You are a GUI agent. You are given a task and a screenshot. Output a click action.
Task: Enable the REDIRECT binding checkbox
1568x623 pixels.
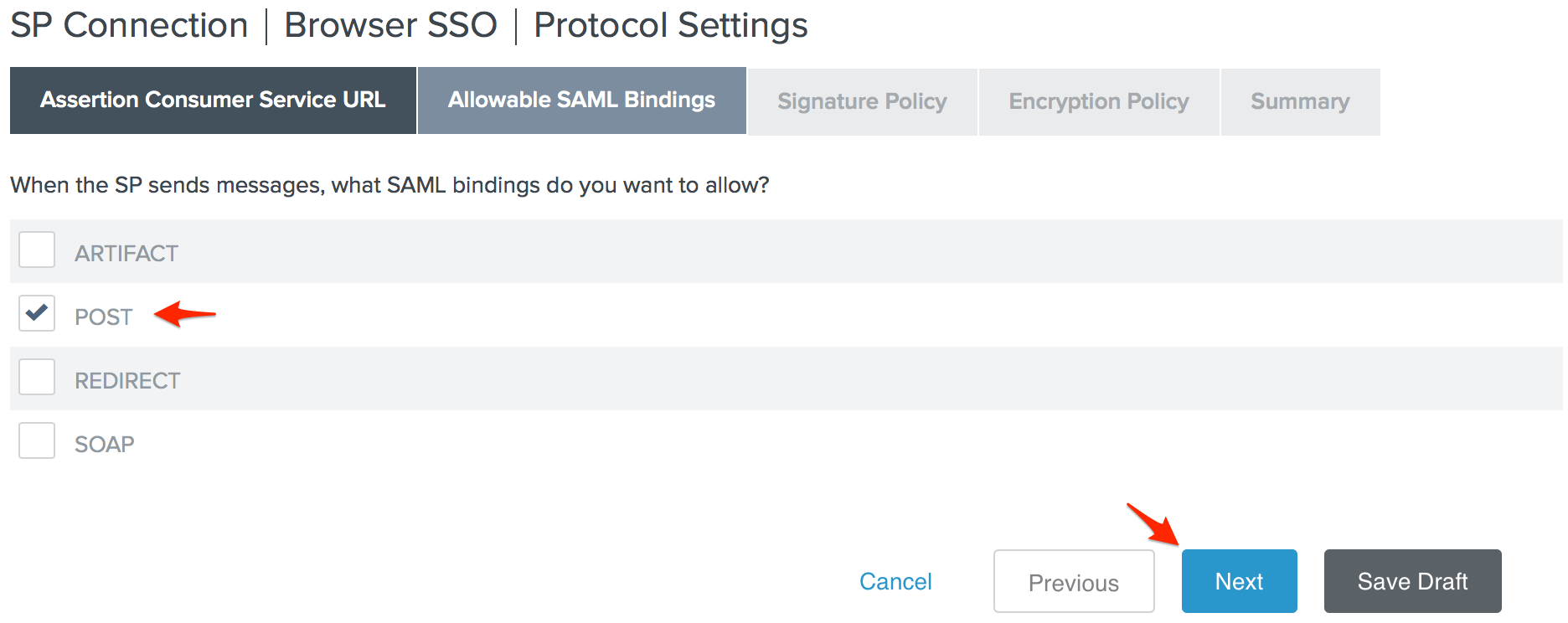[x=37, y=377]
